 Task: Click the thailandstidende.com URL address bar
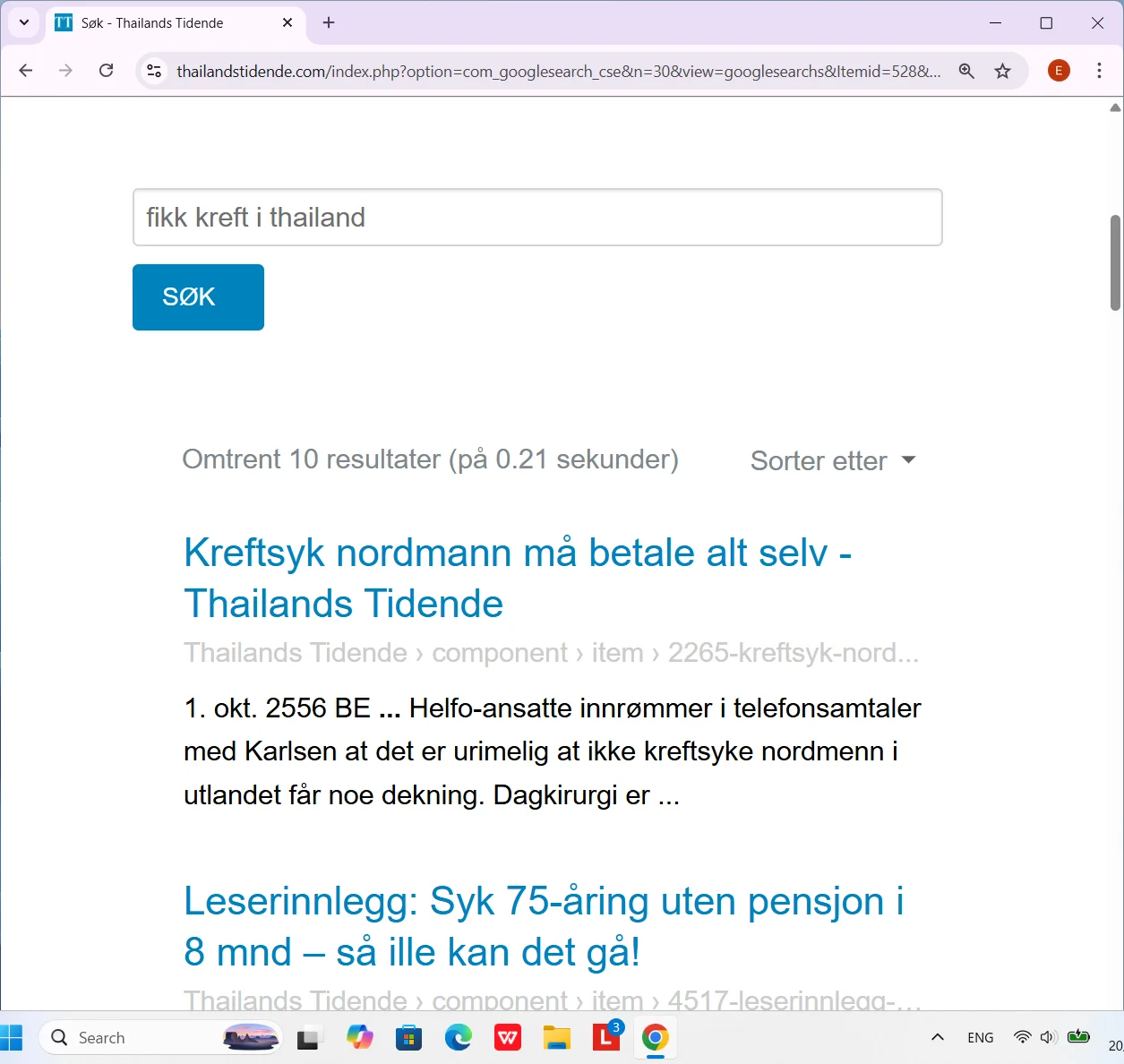tap(558, 71)
